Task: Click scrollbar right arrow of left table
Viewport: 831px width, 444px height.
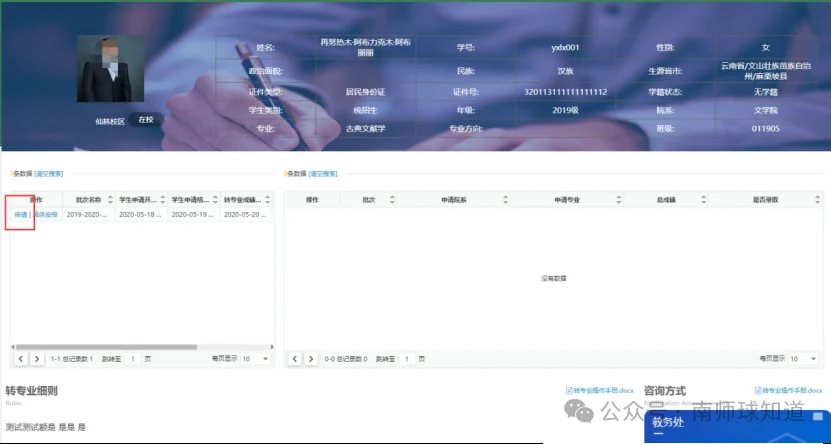Action: [x=272, y=347]
